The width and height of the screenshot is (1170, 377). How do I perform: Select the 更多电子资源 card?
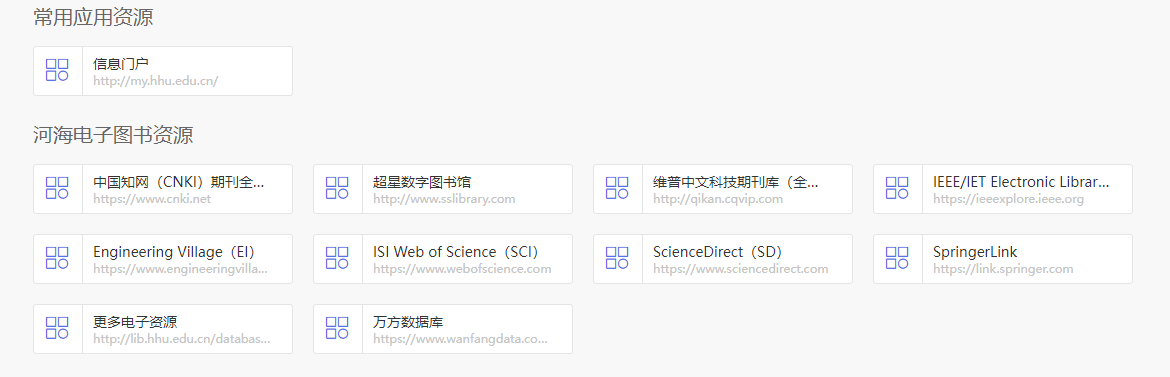[x=163, y=328]
